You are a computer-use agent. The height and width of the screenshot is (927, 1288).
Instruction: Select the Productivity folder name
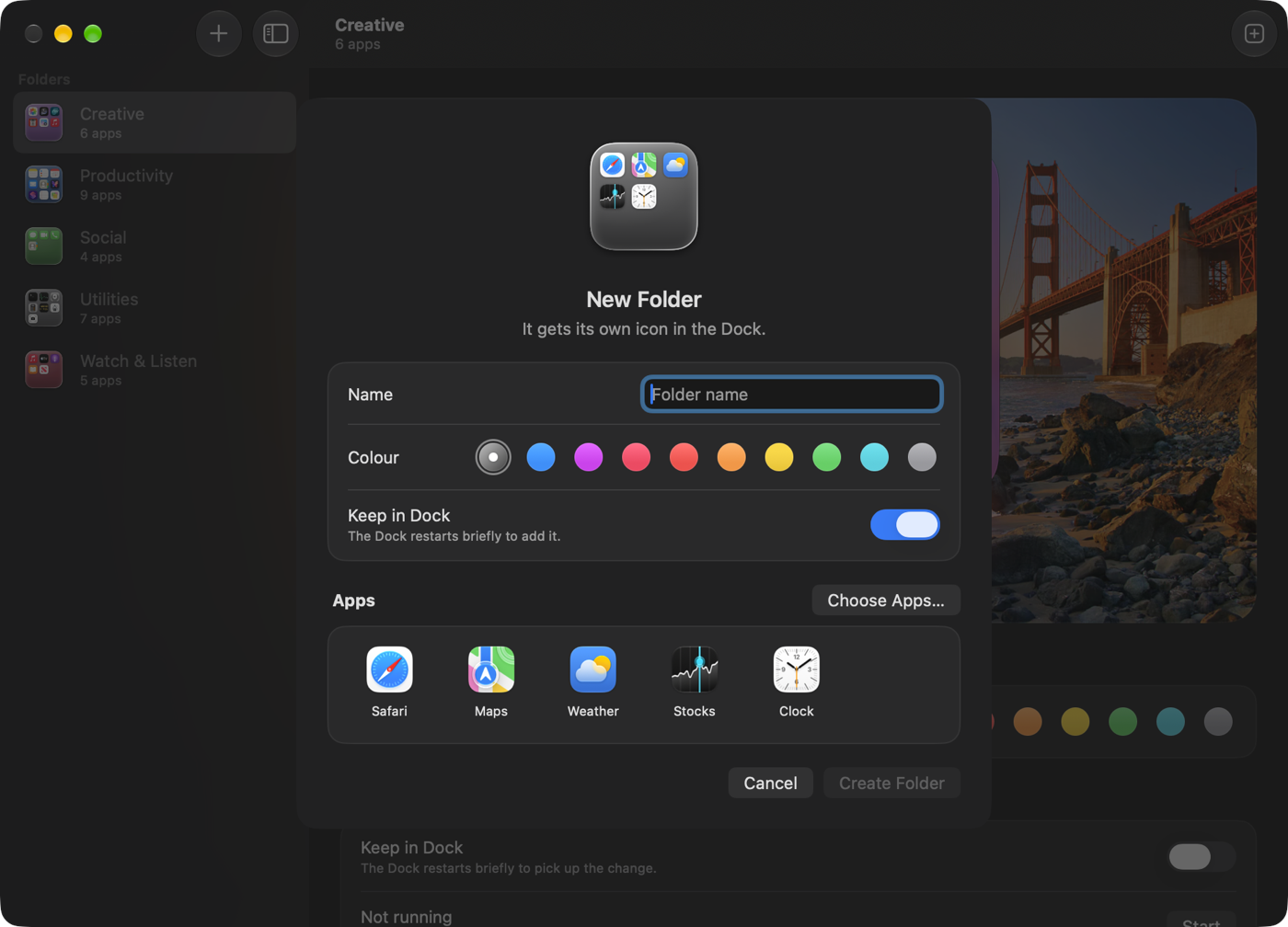pyautogui.click(x=126, y=176)
